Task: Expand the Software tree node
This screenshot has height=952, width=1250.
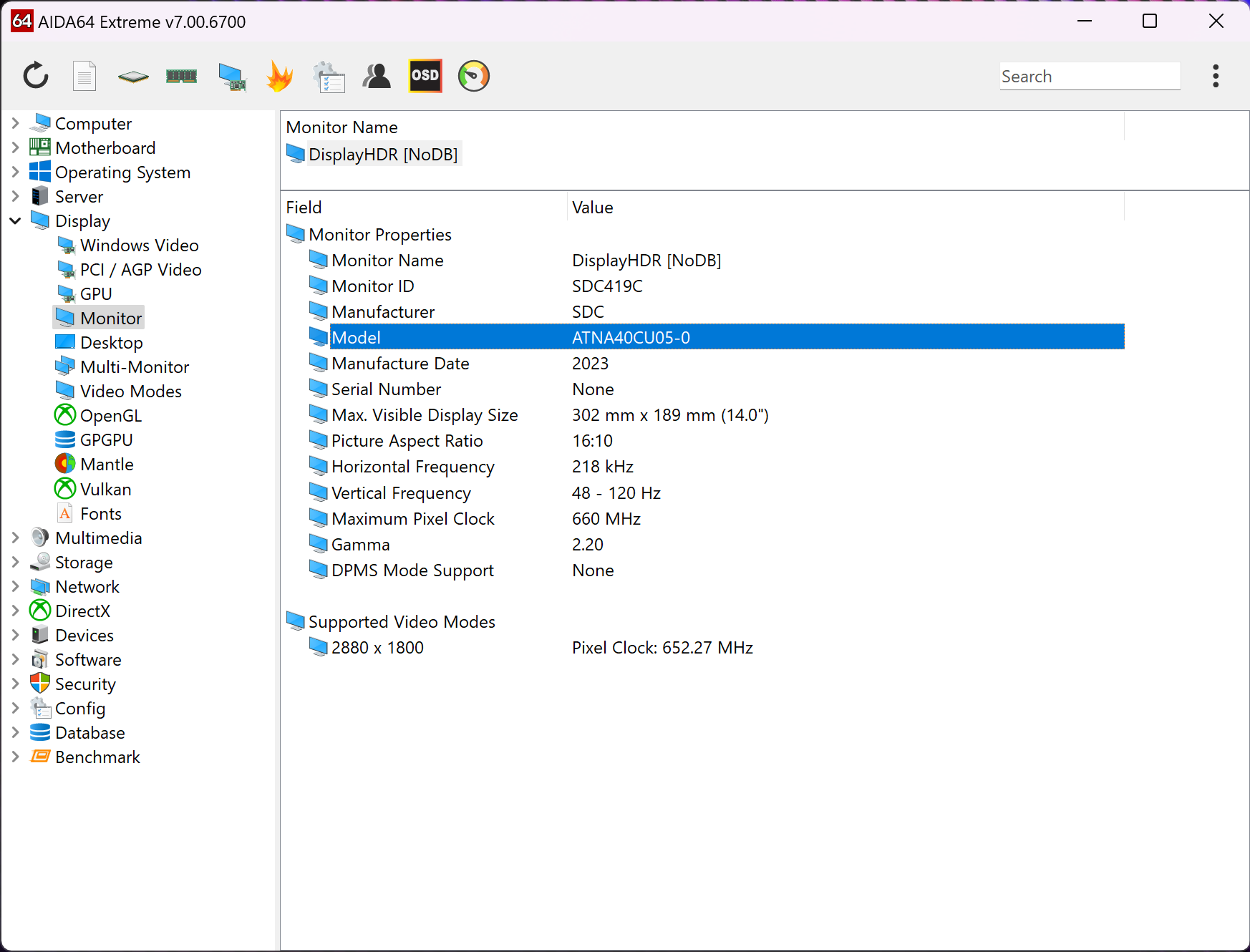Action: pyautogui.click(x=15, y=659)
